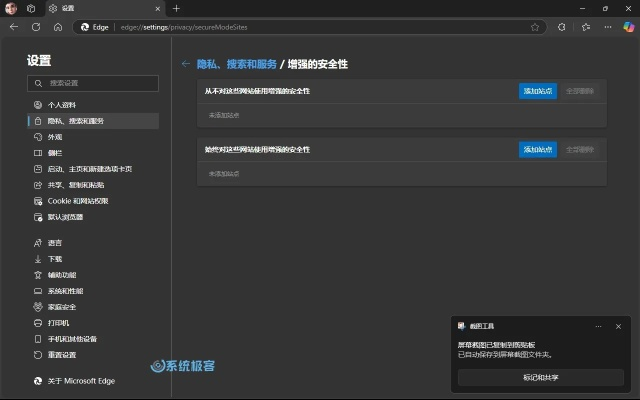Screen dimensions: 640x400
Task: Open 外观 settings in the sidebar
Action: pyautogui.click(x=55, y=137)
